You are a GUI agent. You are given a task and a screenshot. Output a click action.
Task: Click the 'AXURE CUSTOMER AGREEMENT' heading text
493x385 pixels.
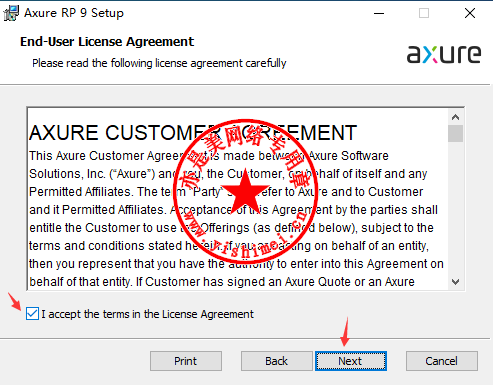[x=193, y=133]
